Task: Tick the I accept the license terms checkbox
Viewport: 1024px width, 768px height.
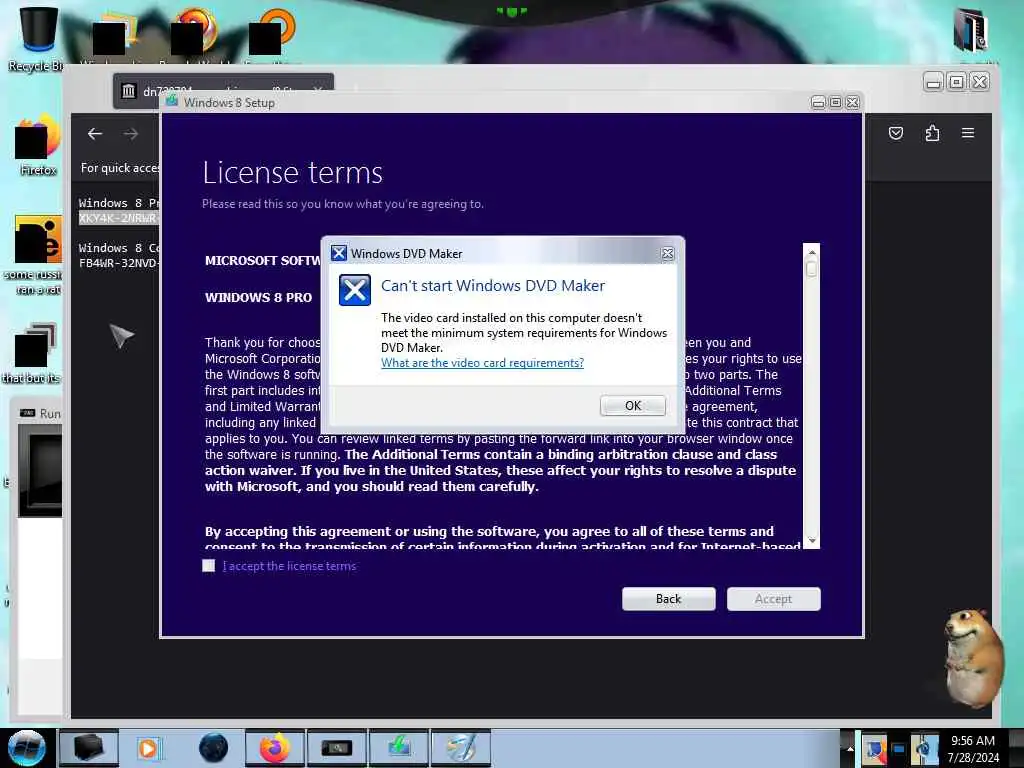Action: pos(208,566)
